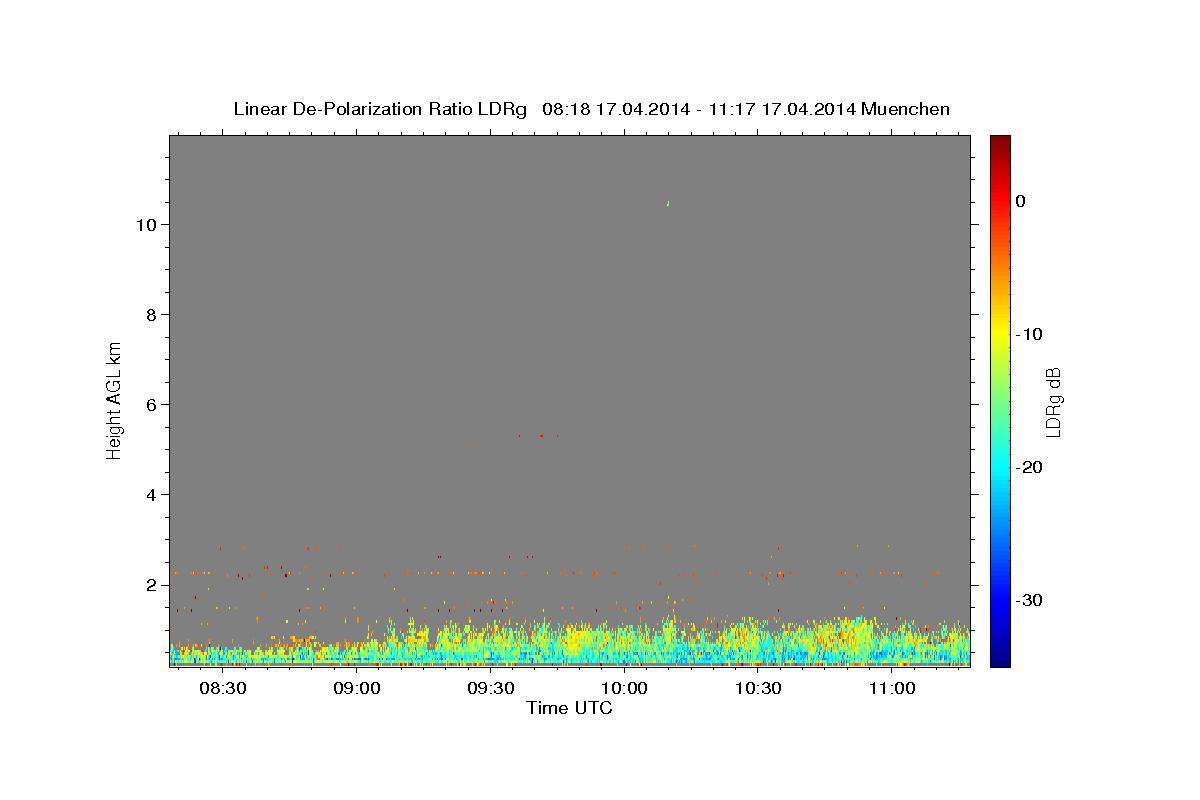Click the 11:00 time axis label

click(892, 689)
